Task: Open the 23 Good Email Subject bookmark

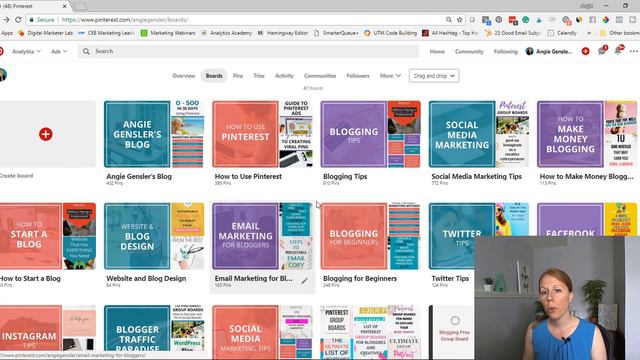Action: pyautogui.click(x=513, y=33)
